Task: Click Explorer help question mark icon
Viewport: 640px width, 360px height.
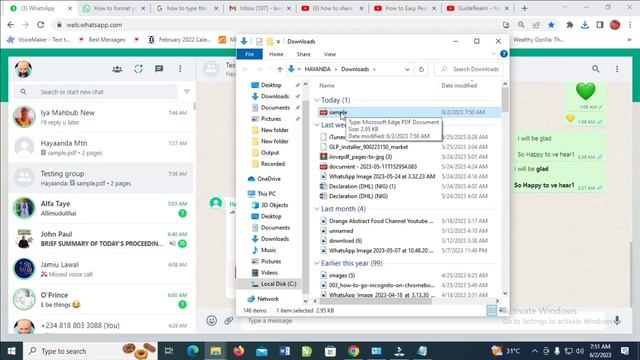Action: 504,54
